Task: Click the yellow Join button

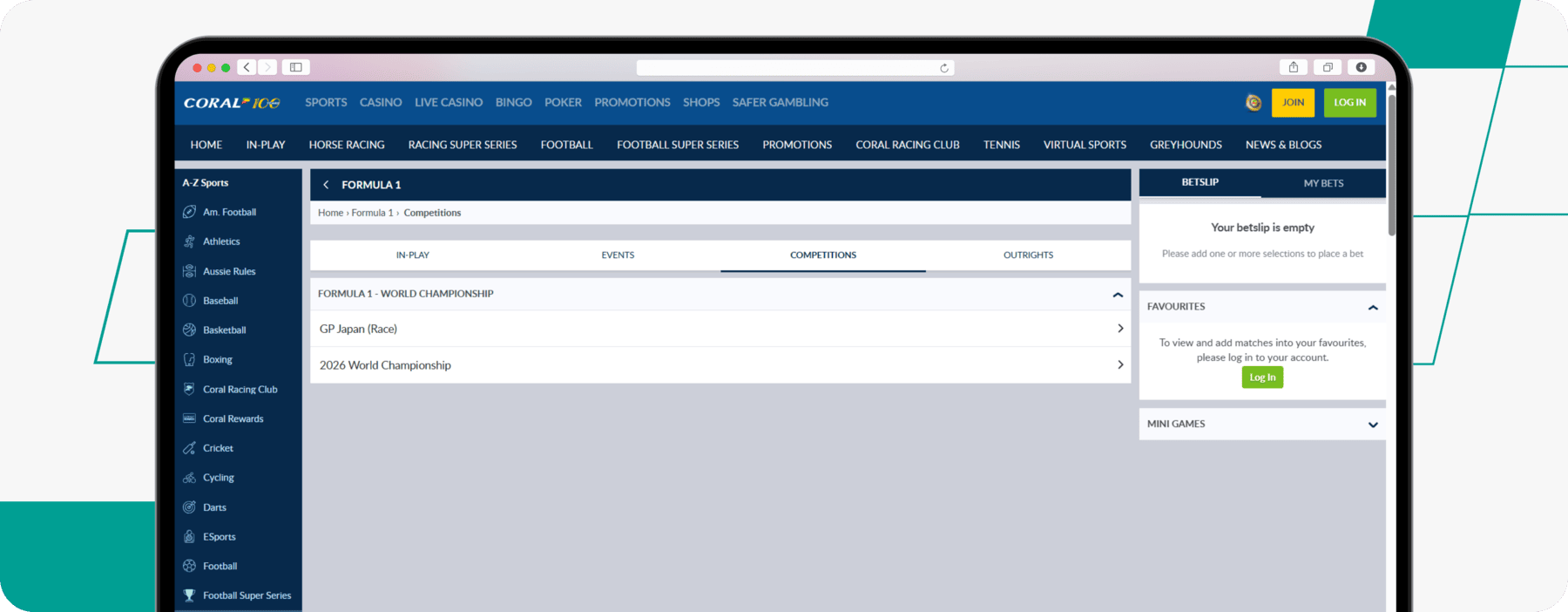Action: [x=1293, y=103]
